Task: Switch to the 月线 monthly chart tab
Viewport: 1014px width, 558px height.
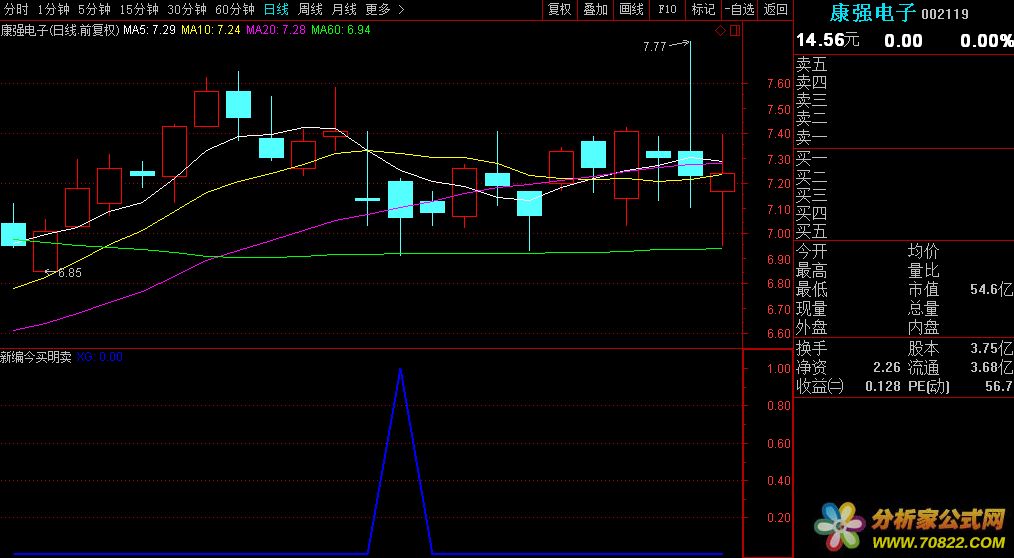Action: point(344,9)
